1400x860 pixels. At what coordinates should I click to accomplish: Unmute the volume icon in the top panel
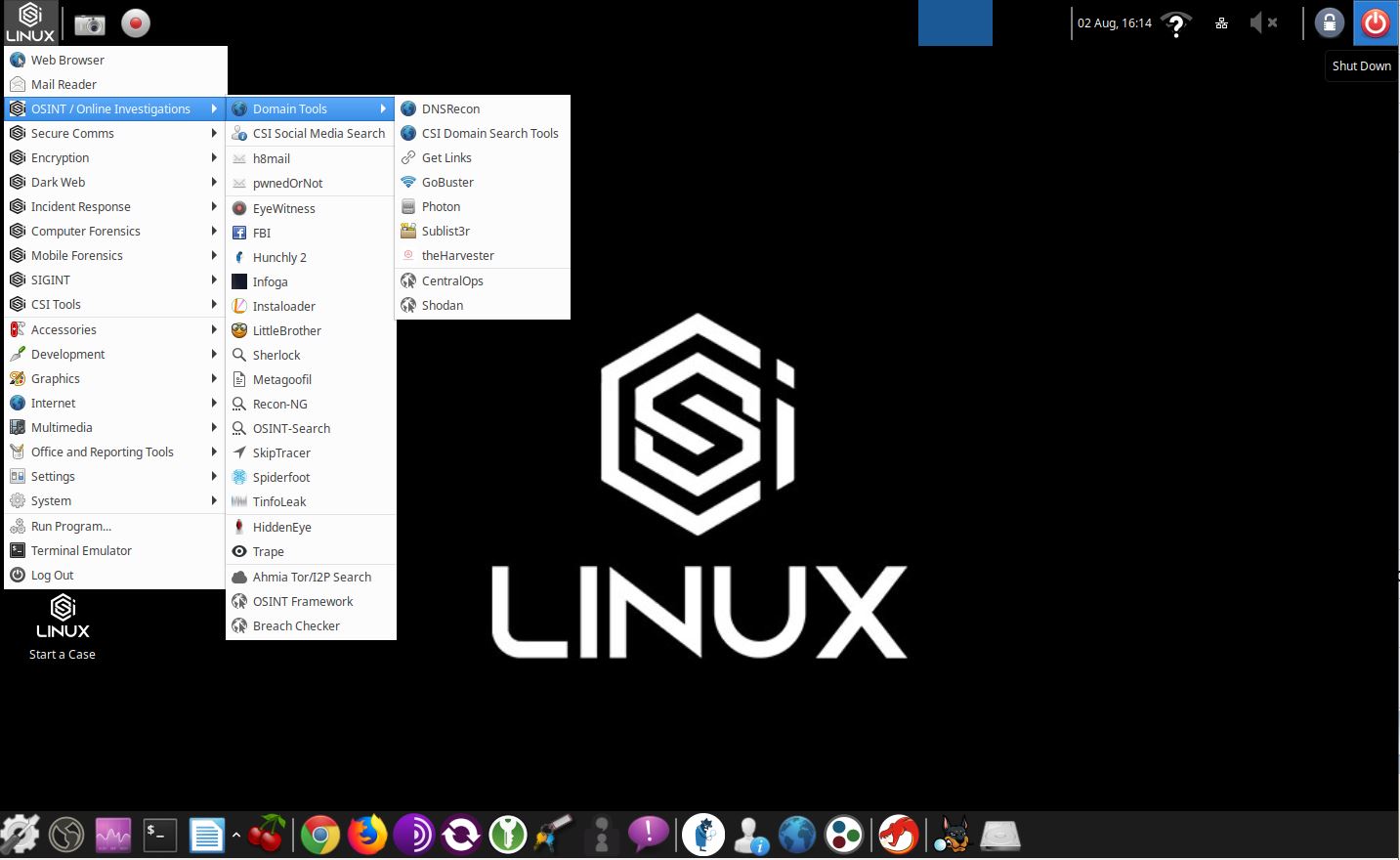pyautogui.click(x=1263, y=22)
